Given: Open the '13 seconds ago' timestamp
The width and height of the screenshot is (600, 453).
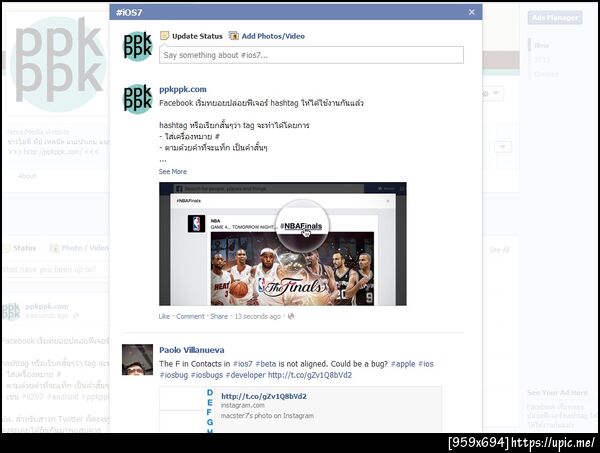Looking at the screenshot, I should [x=258, y=316].
